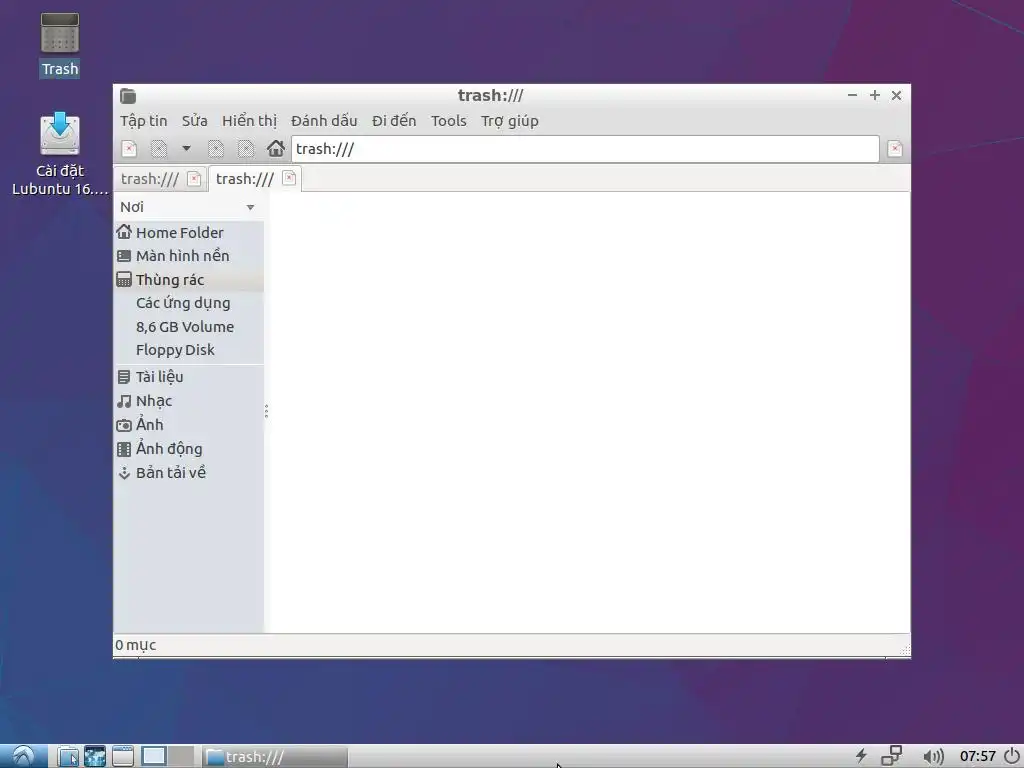
Task: Click the download arrow icon beside Bản tải về
Action: 124,473
